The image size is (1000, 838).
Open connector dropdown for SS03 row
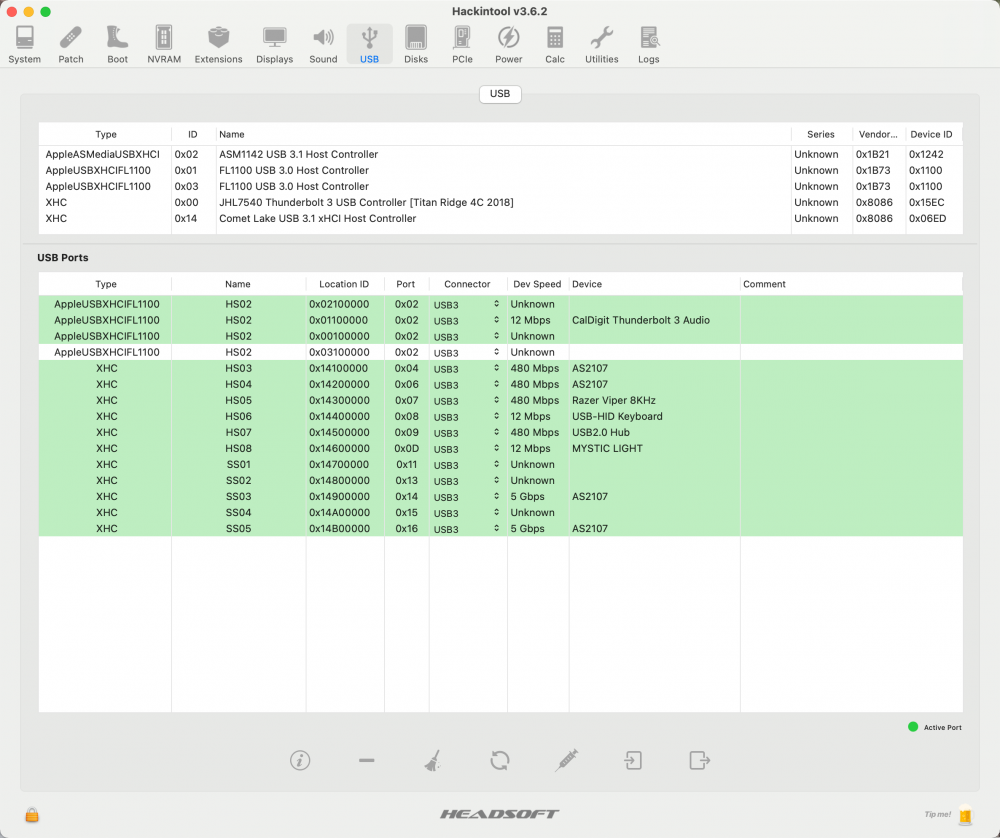click(467, 497)
